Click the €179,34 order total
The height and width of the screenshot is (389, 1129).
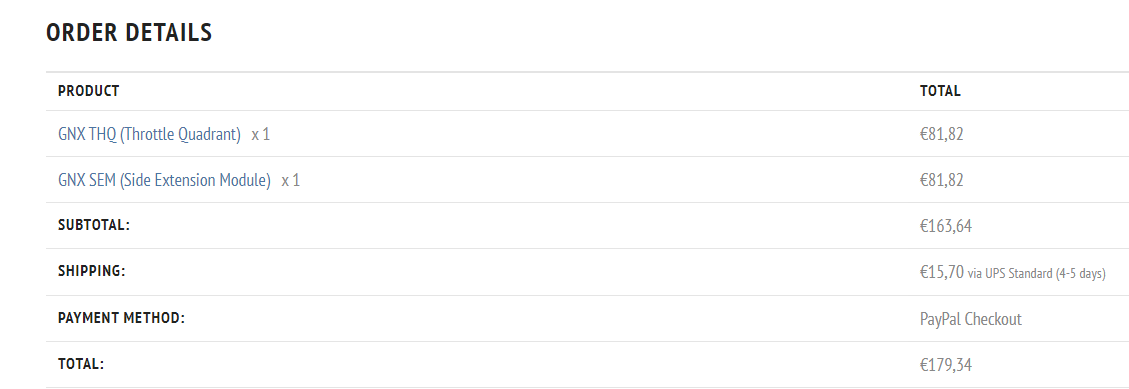click(946, 365)
